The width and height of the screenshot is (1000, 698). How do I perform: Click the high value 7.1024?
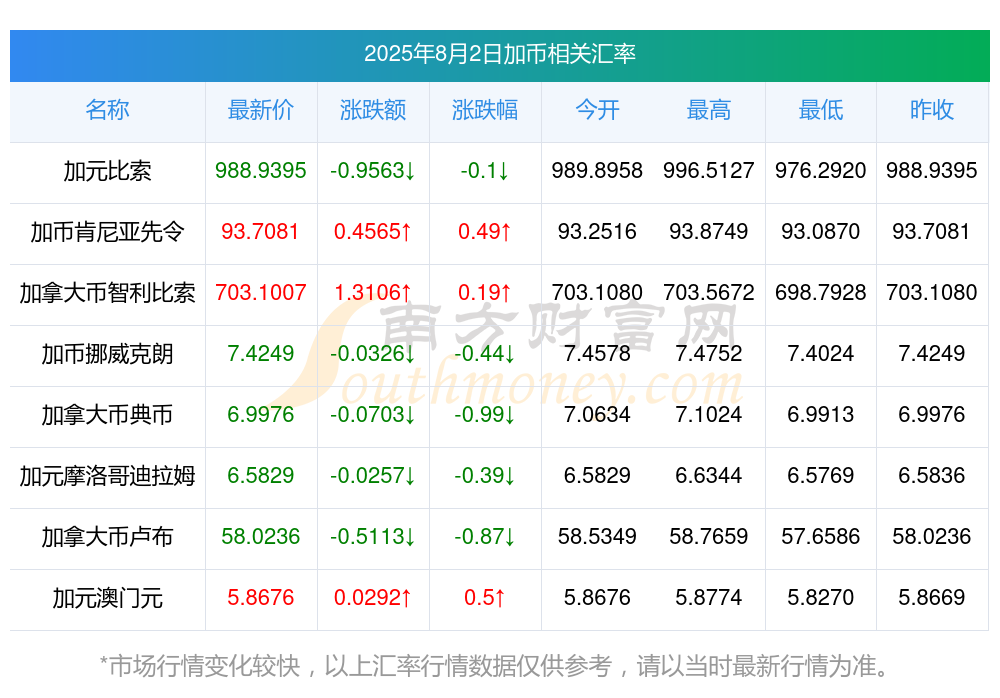point(709,415)
